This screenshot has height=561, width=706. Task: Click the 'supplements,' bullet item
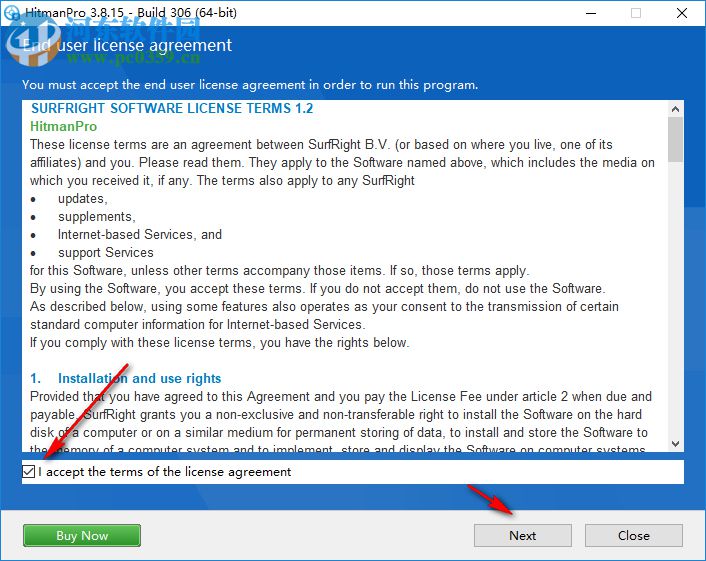pos(96,217)
